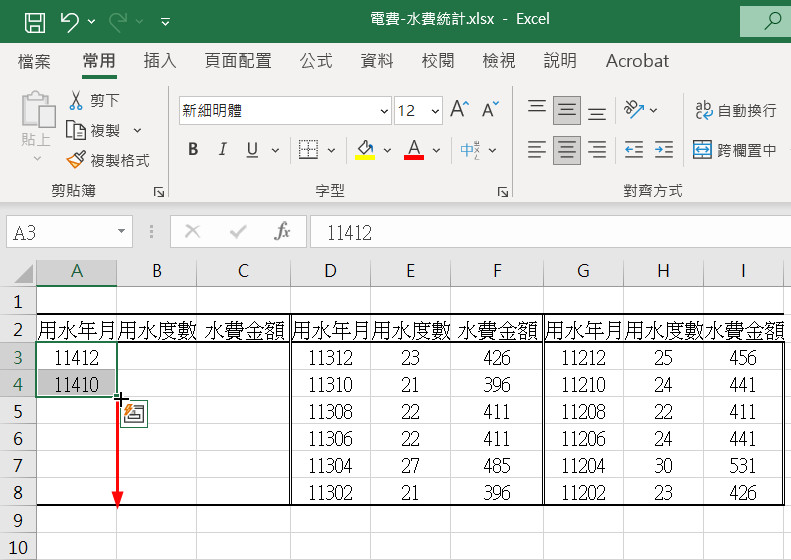This screenshot has height=560, width=791.
Task: Click the Cut scissors icon
Action: point(76,100)
